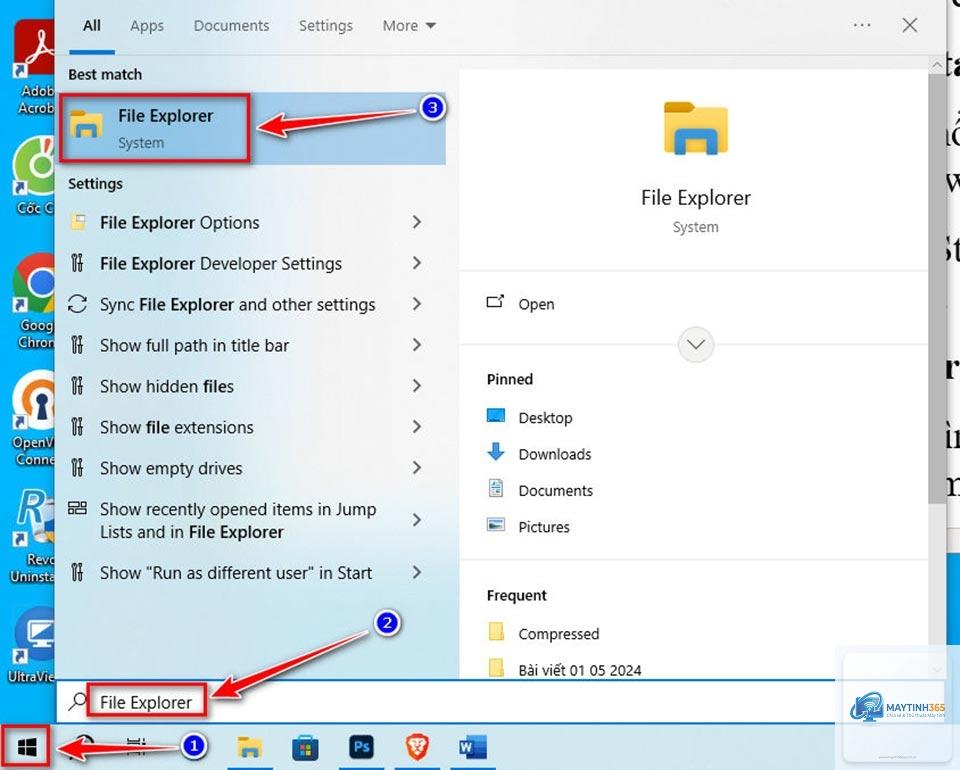Click the Downloads arrow icon
Screen dimensions: 960x770
pyautogui.click(x=495, y=452)
